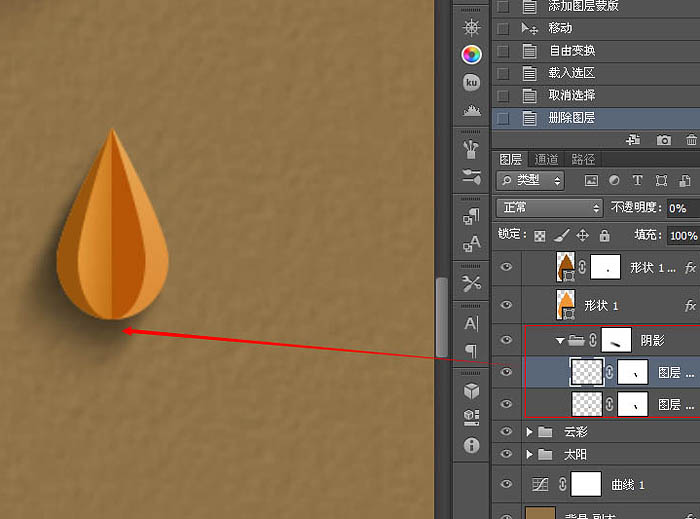Filter layers by pixel layer icon
This screenshot has height=519, width=700.
tap(591, 180)
